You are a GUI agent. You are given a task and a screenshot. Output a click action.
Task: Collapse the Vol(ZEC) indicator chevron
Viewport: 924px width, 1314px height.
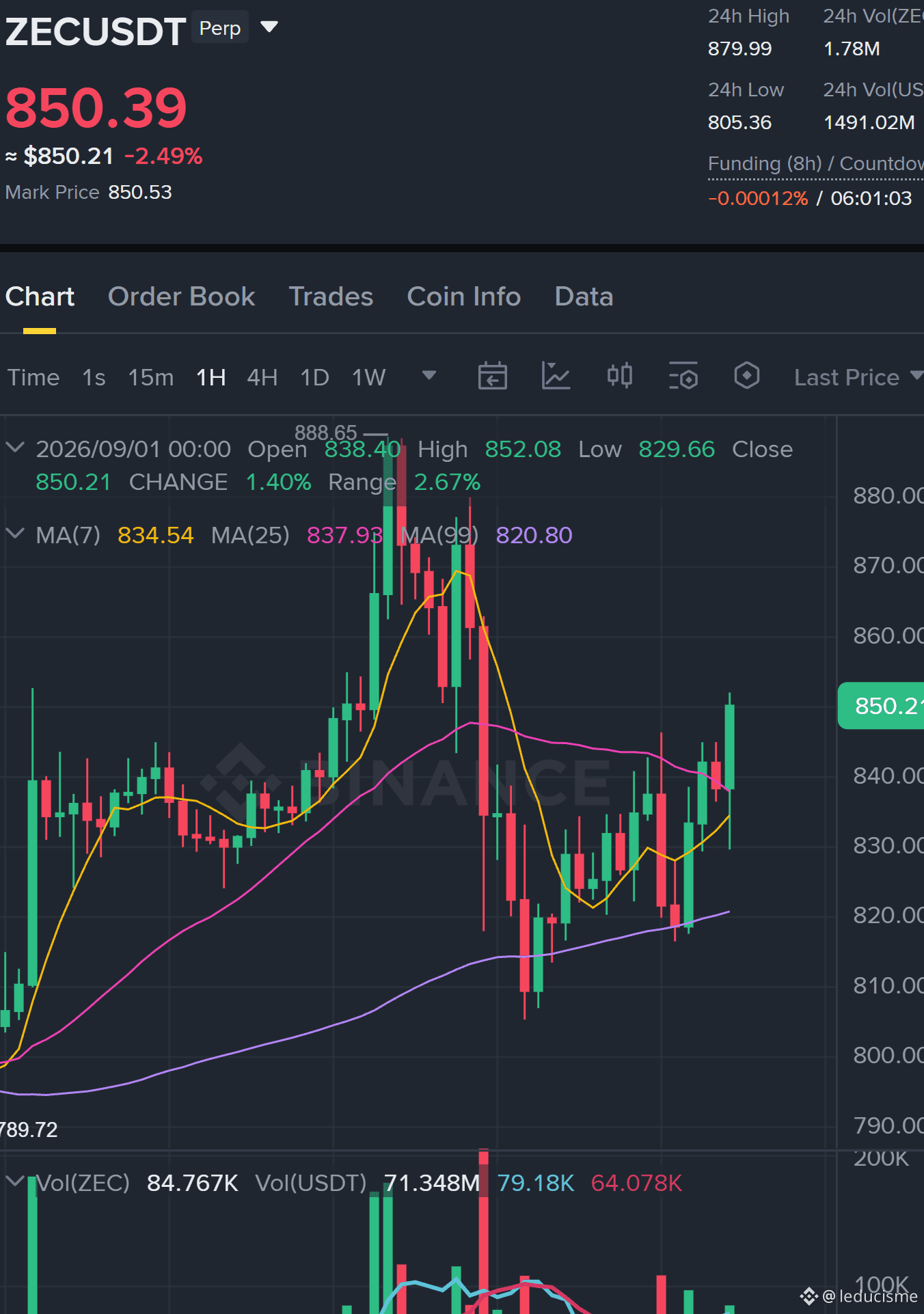click(x=15, y=1181)
